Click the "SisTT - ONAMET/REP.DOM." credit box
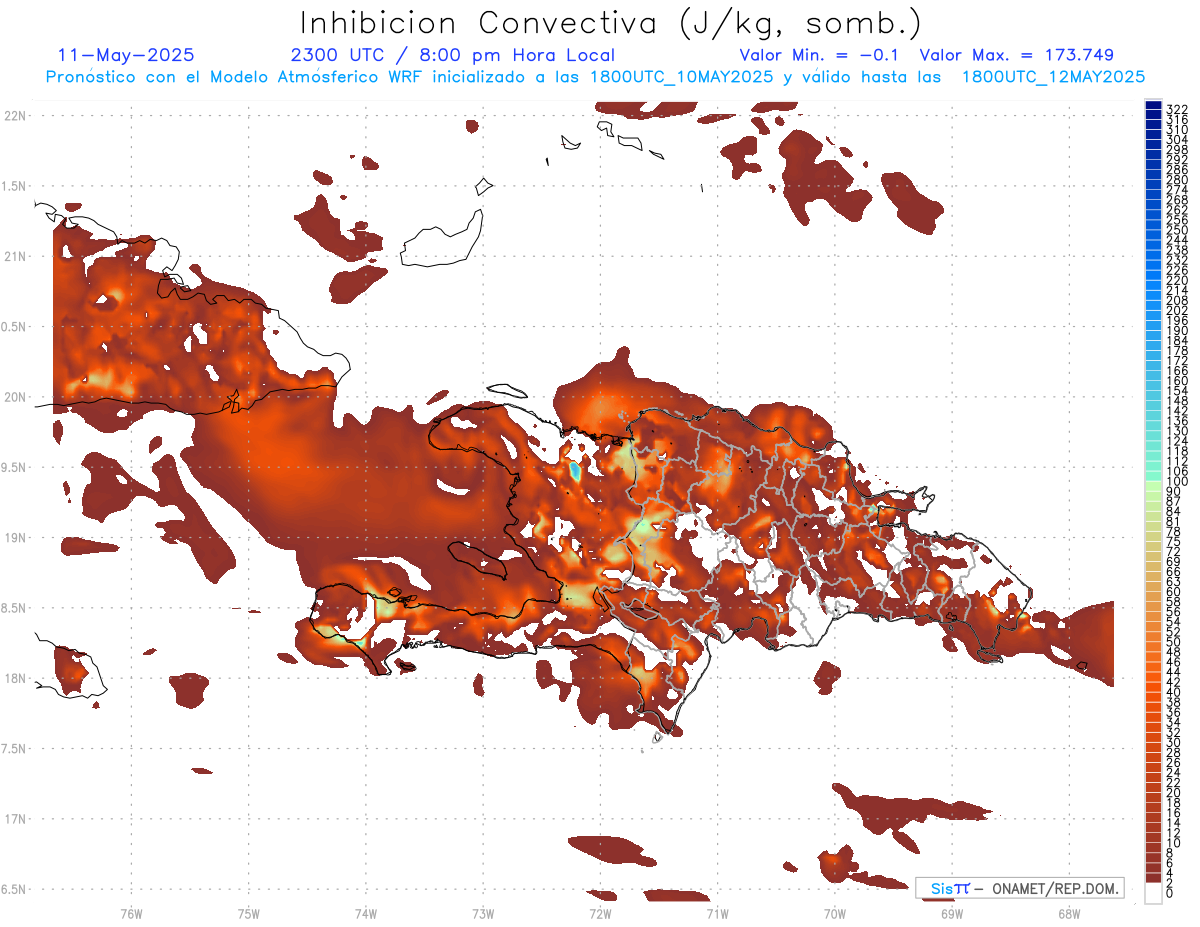 1019,888
